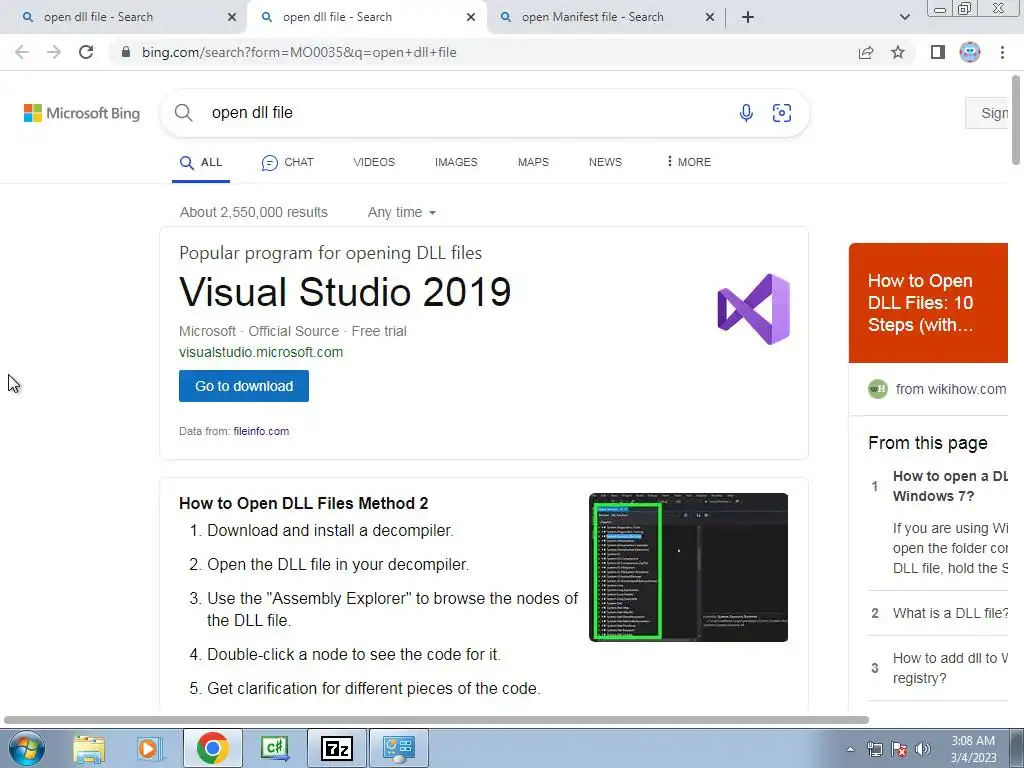Open the C# application in taskbar
Viewport: 1024px width, 768px height.
[274, 748]
